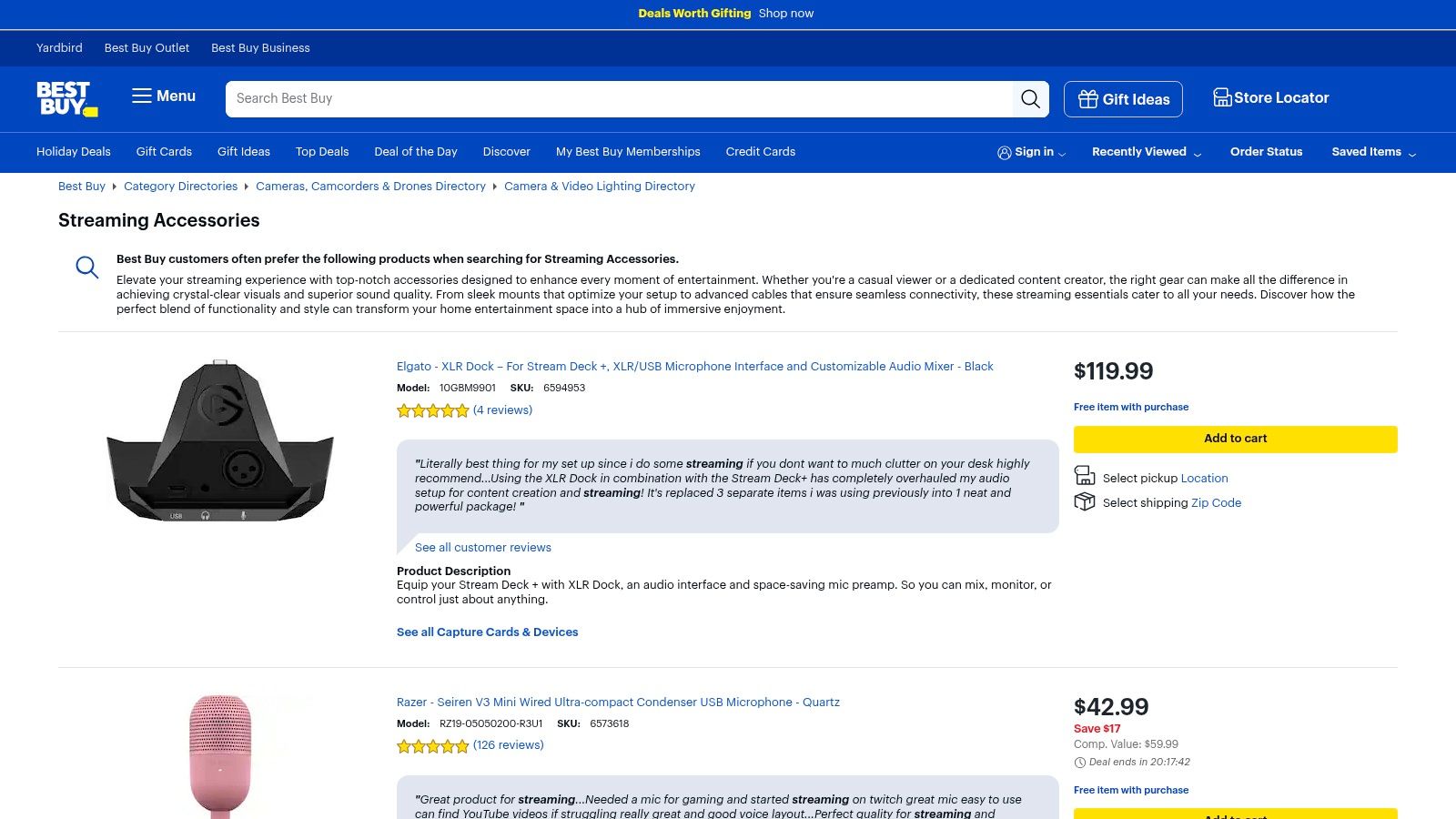The image size is (1456, 819).
Task: Click the star rating on the Razer Seiren V3
Action: click(433, 745)
